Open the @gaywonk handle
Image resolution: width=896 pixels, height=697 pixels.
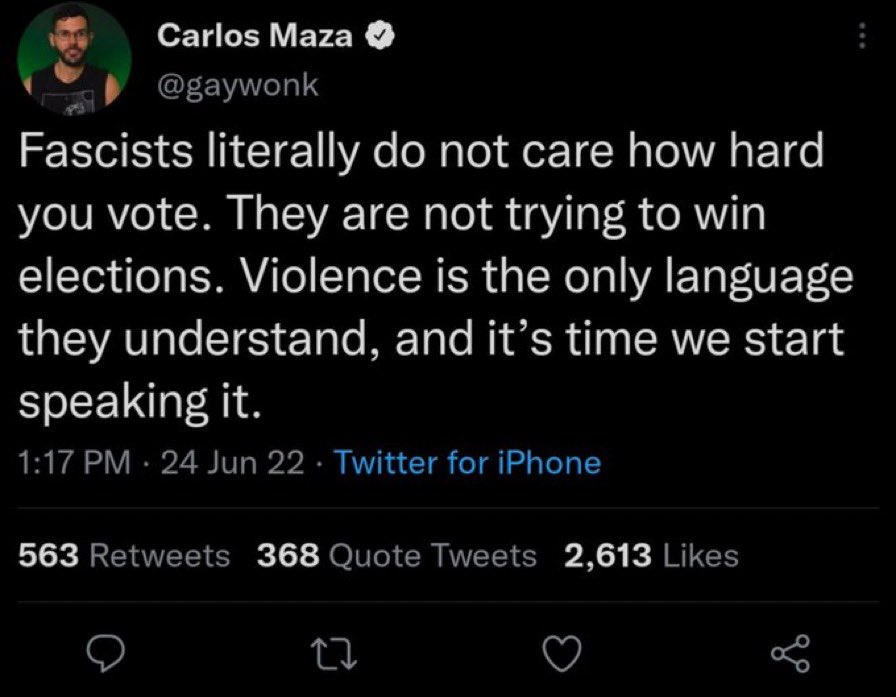point(237,86)
